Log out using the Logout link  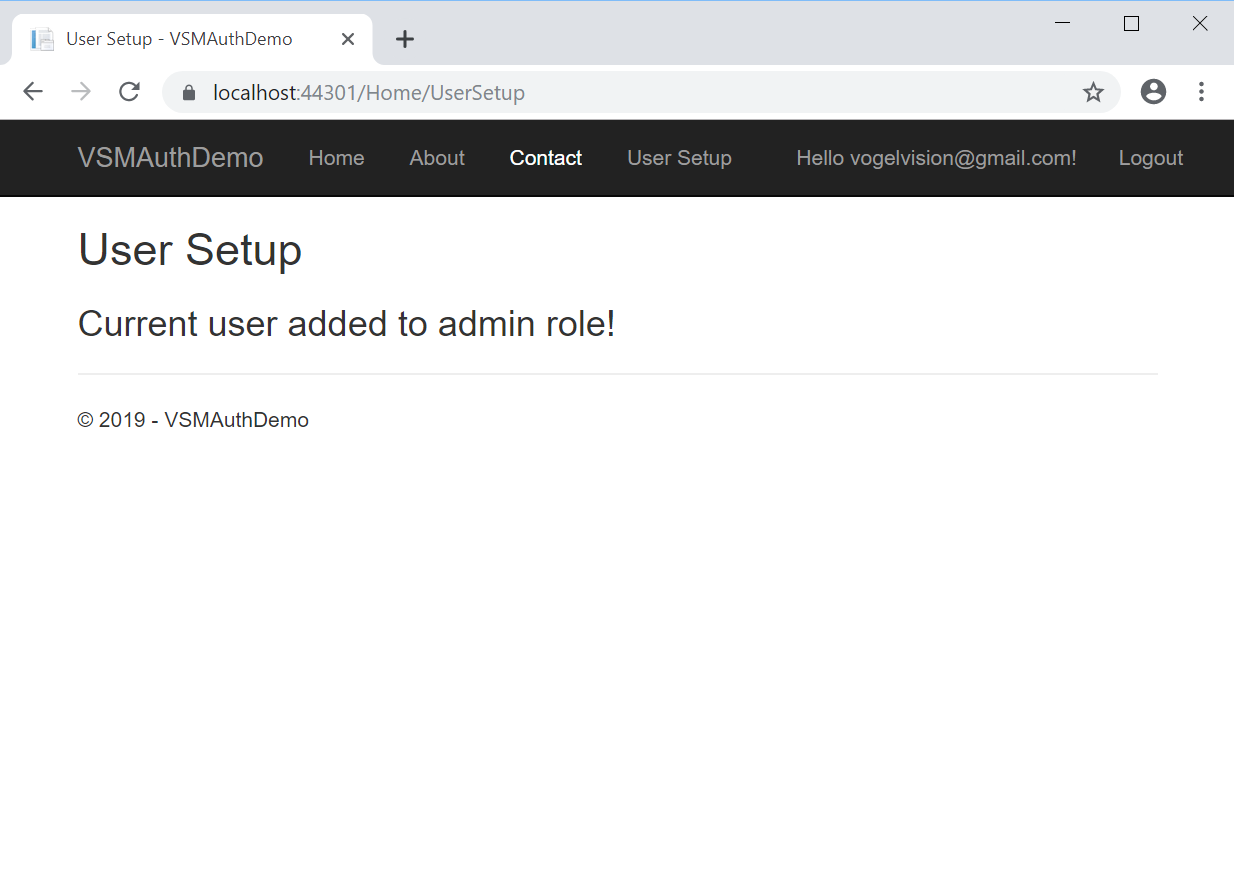tap(1150, 158)
